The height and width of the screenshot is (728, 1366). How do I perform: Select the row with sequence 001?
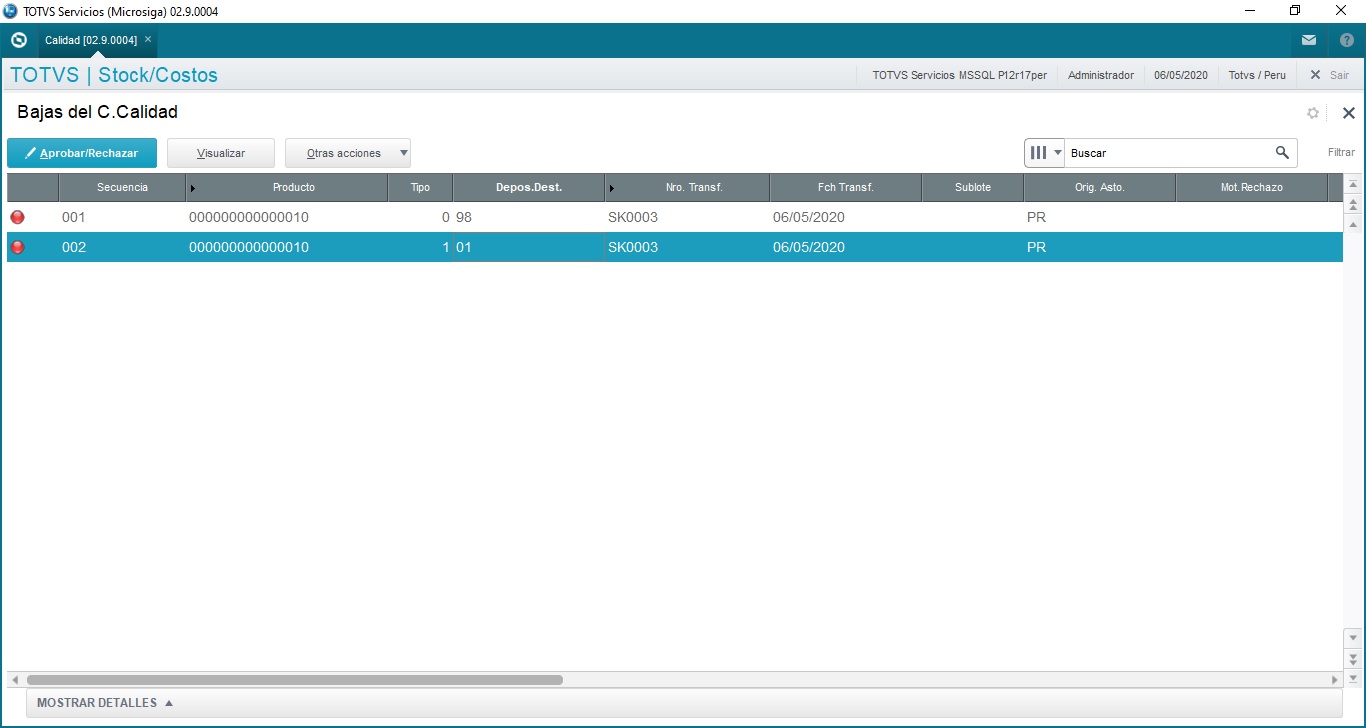(x=674, y=217)
